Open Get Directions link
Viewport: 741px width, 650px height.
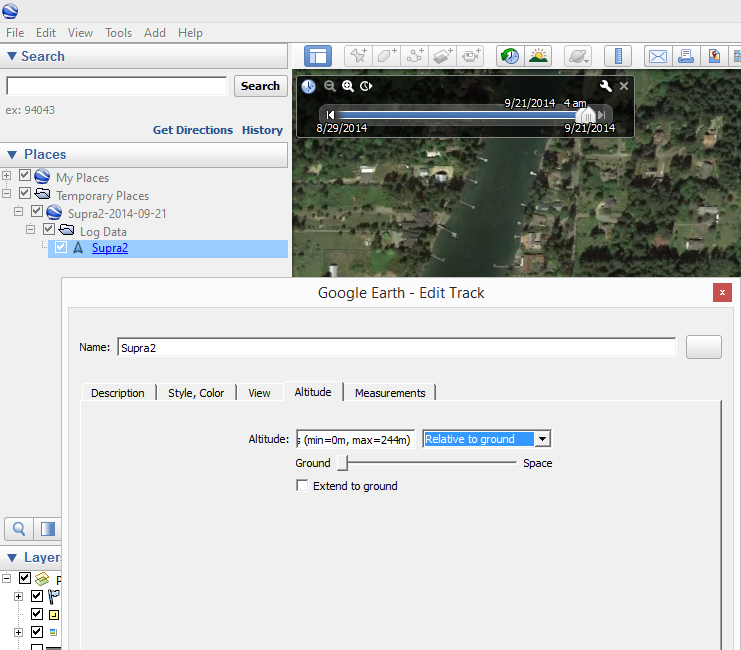(193, 130)
